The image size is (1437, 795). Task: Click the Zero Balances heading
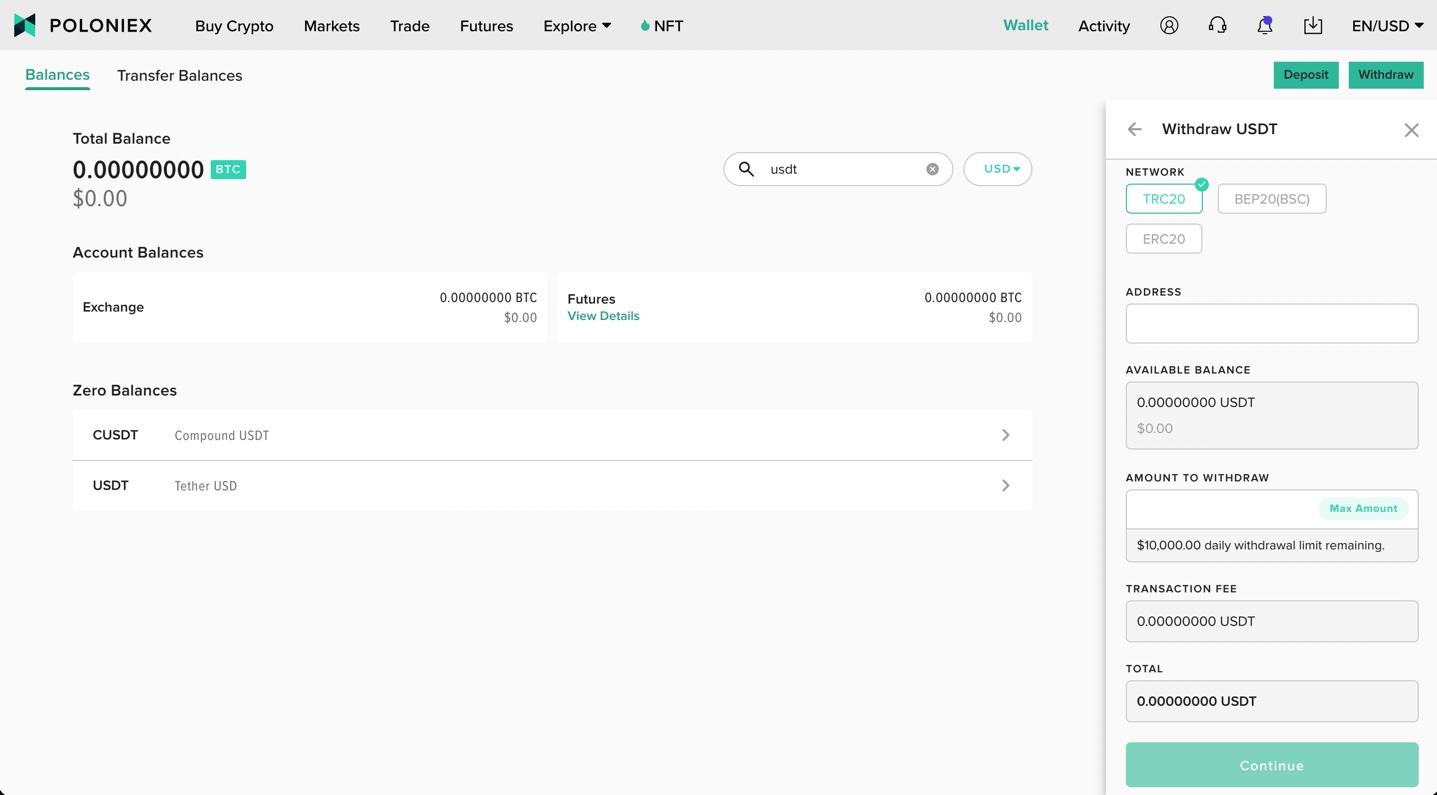coord(125,390)
